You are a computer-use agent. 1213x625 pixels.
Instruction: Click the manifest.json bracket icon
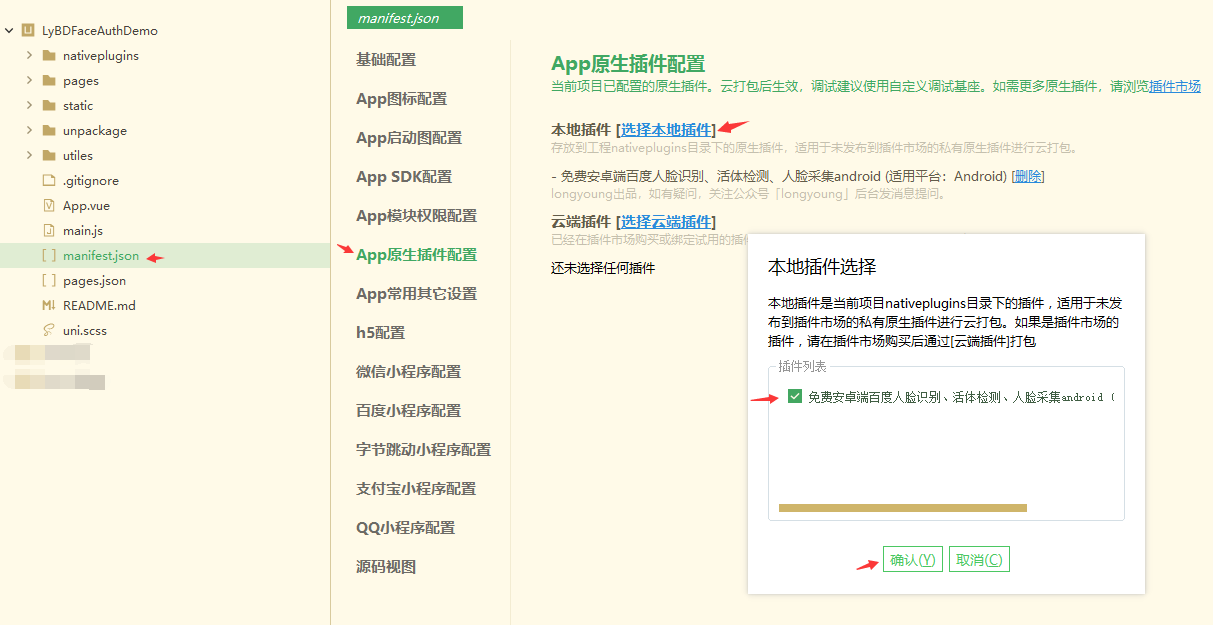[49, 256]
